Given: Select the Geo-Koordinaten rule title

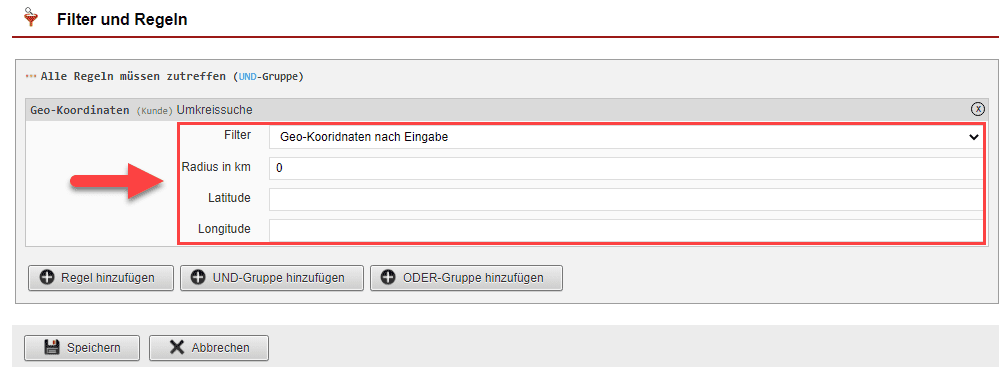Looking at the screenshot, I should point(81,110).
